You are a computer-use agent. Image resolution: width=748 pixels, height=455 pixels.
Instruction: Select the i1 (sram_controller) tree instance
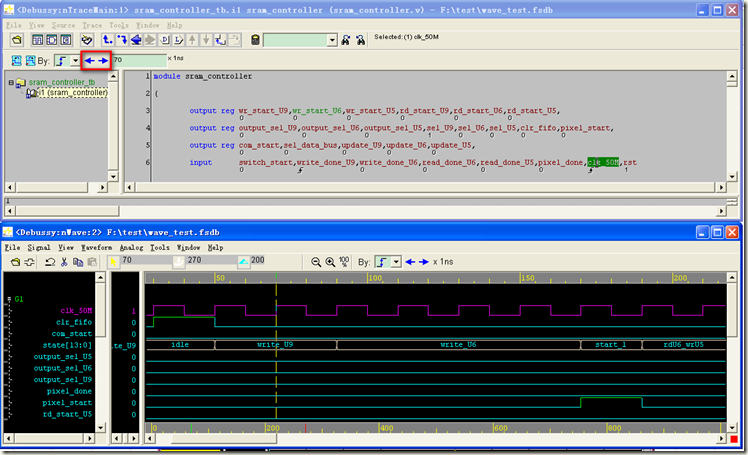[x=73, y=93]
